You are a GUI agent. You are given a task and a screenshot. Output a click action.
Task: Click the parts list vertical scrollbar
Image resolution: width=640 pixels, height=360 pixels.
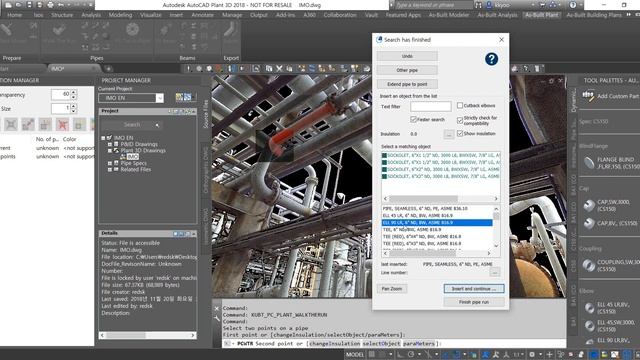(x=496, y=227)
